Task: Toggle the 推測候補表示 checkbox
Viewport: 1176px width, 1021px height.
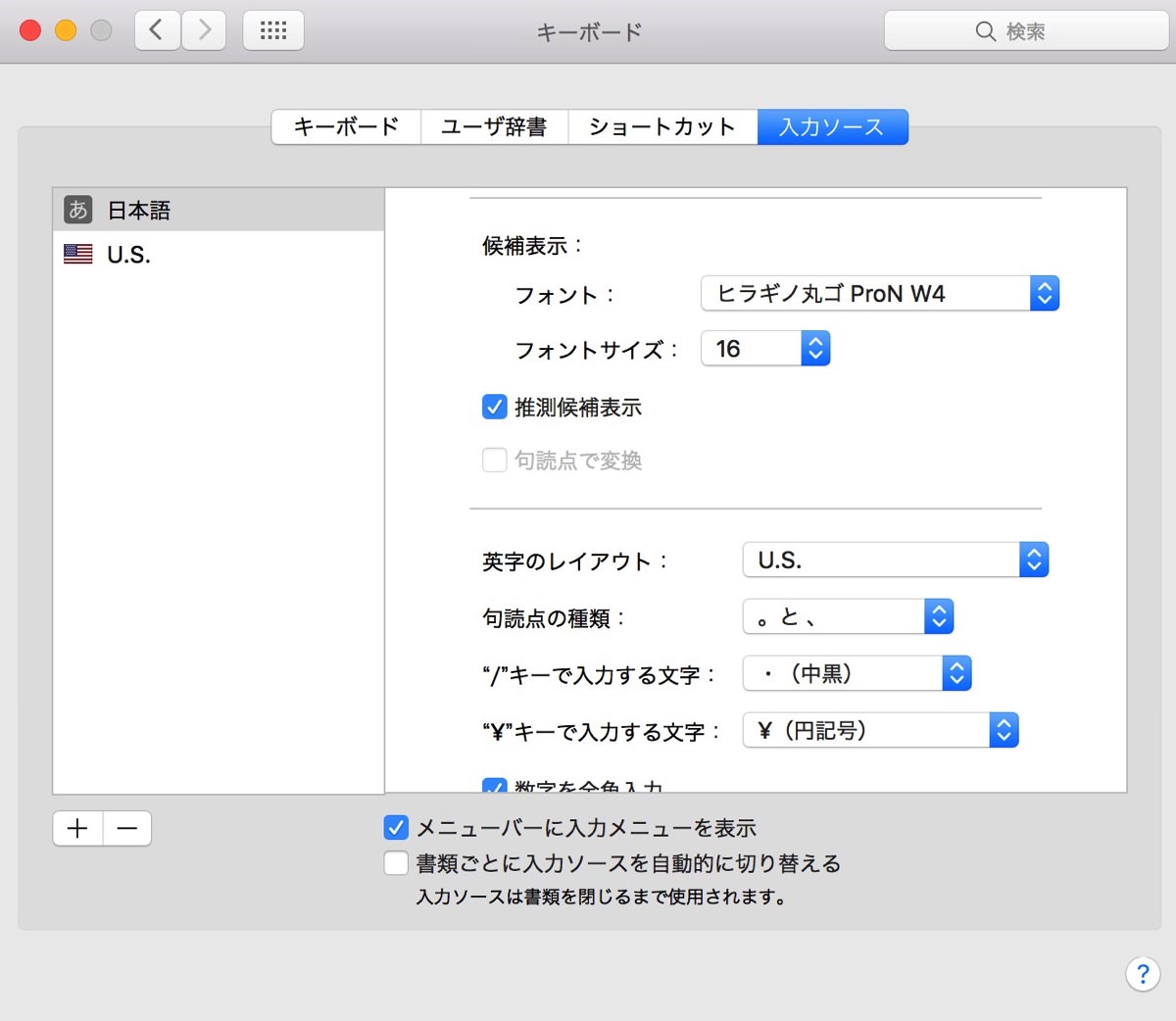Action: 495,407
